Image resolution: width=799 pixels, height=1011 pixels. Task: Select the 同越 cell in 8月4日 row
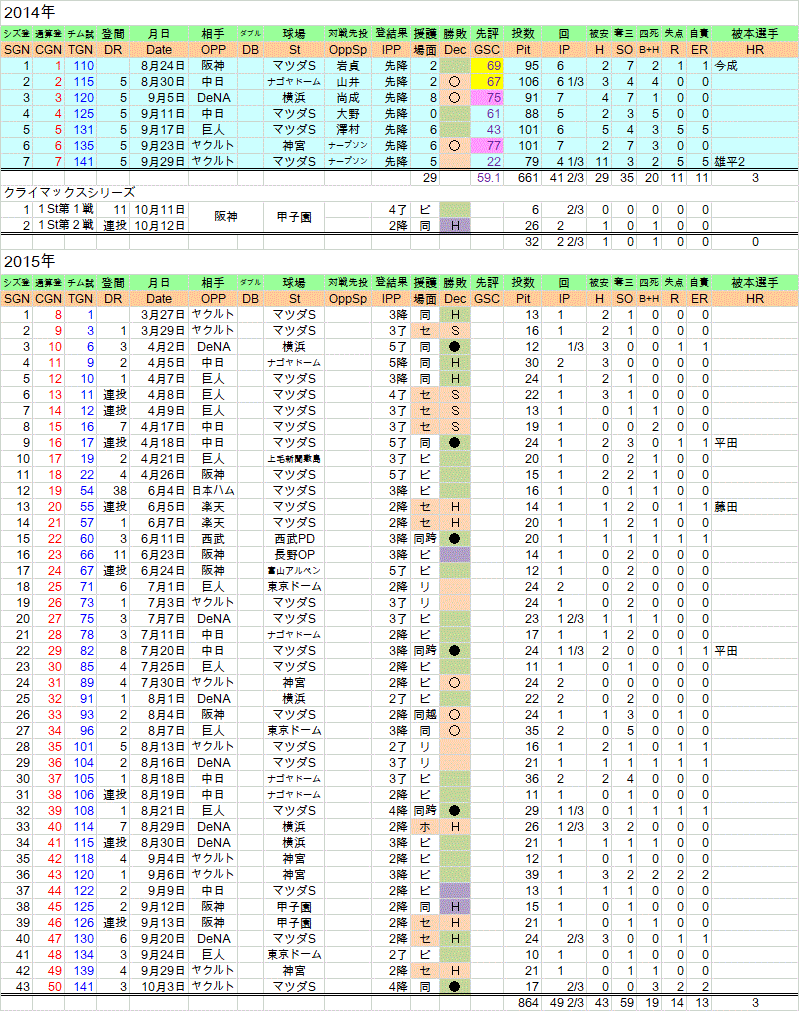pos(425,714)
